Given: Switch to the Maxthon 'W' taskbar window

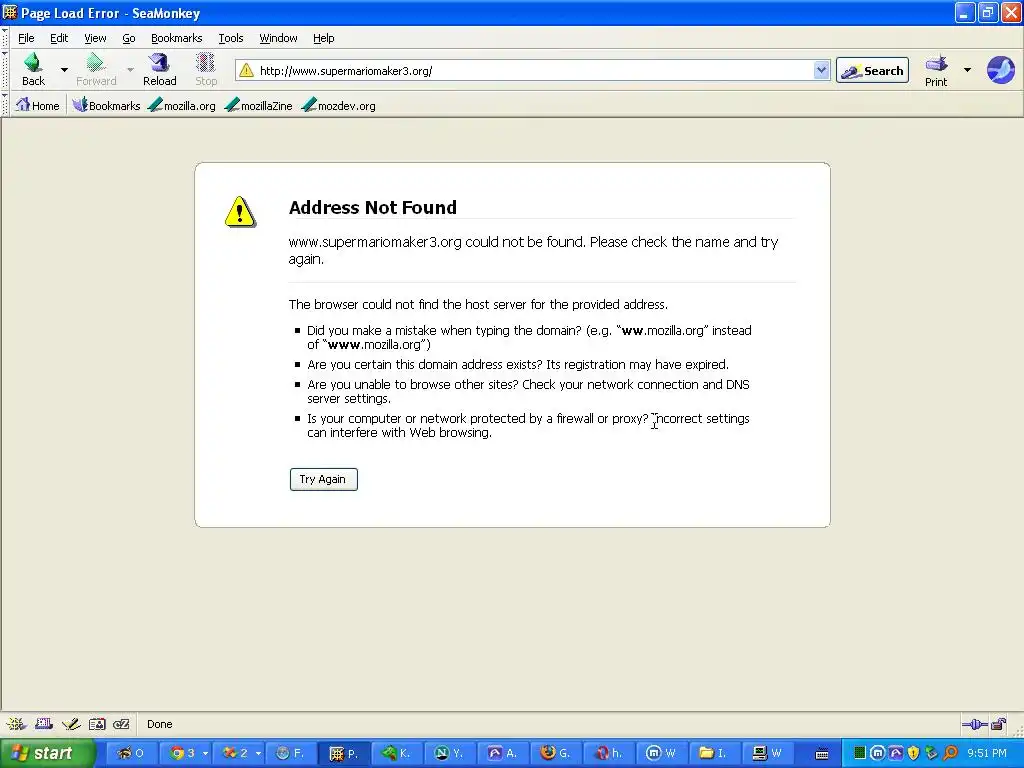Looking at the screenshot, I should click(662, 753).
